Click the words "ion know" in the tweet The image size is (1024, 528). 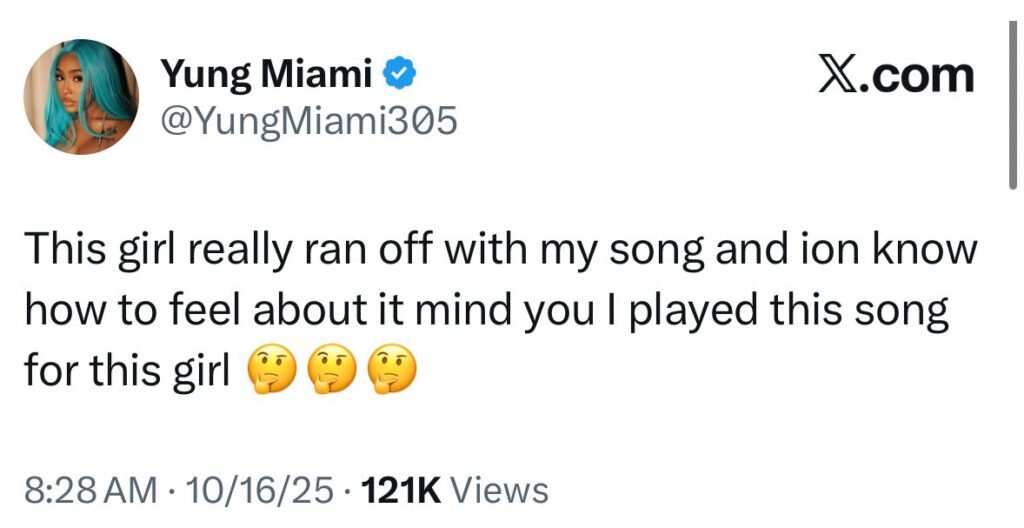(x=900, y=249)
